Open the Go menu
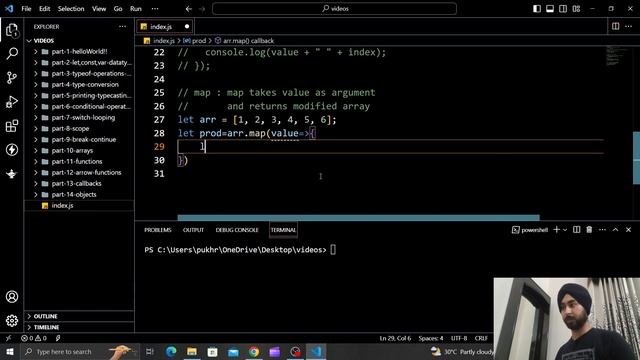The image size is (640, 360). [118, 9]
